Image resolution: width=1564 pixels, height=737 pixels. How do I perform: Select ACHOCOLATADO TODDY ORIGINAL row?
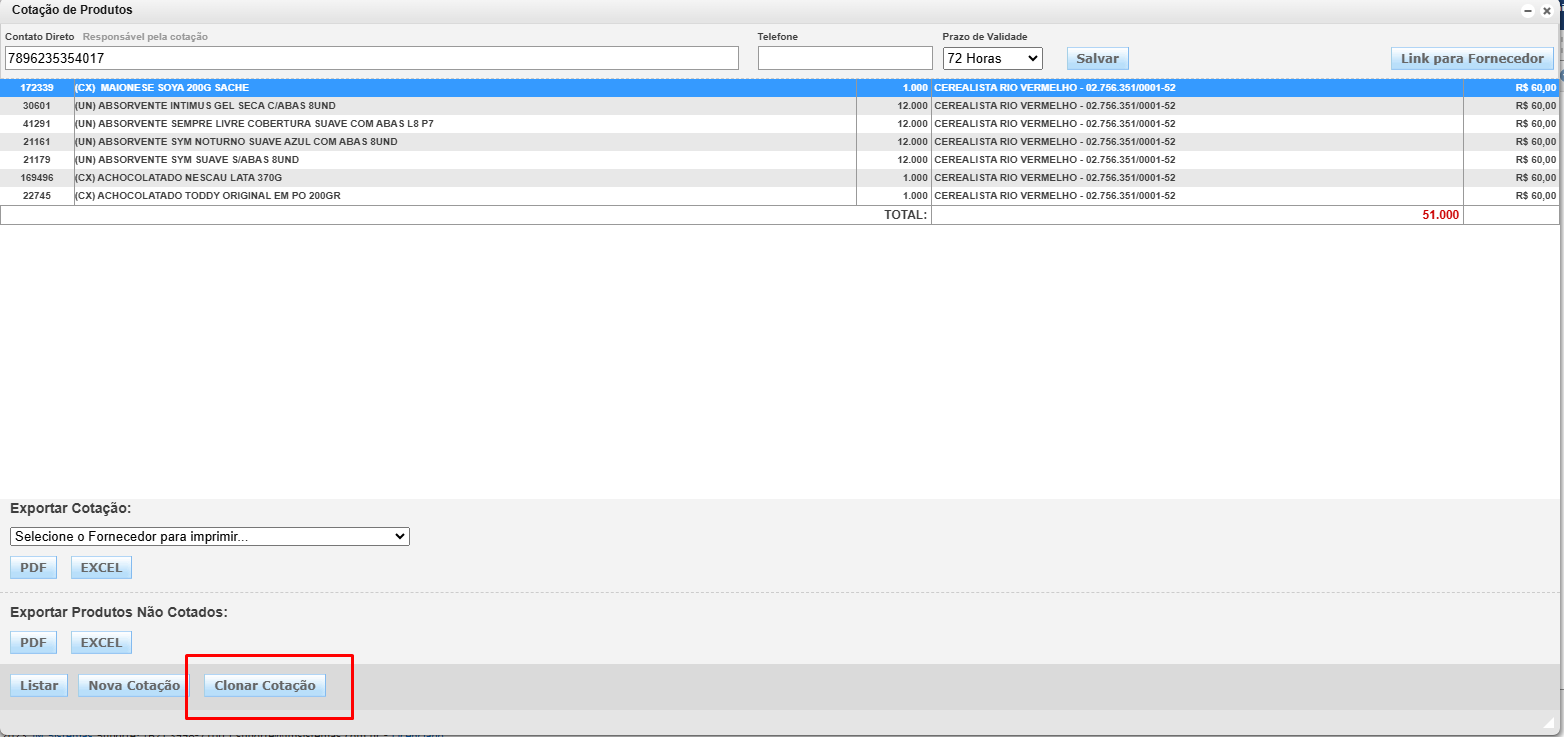[x=400, y=196]
